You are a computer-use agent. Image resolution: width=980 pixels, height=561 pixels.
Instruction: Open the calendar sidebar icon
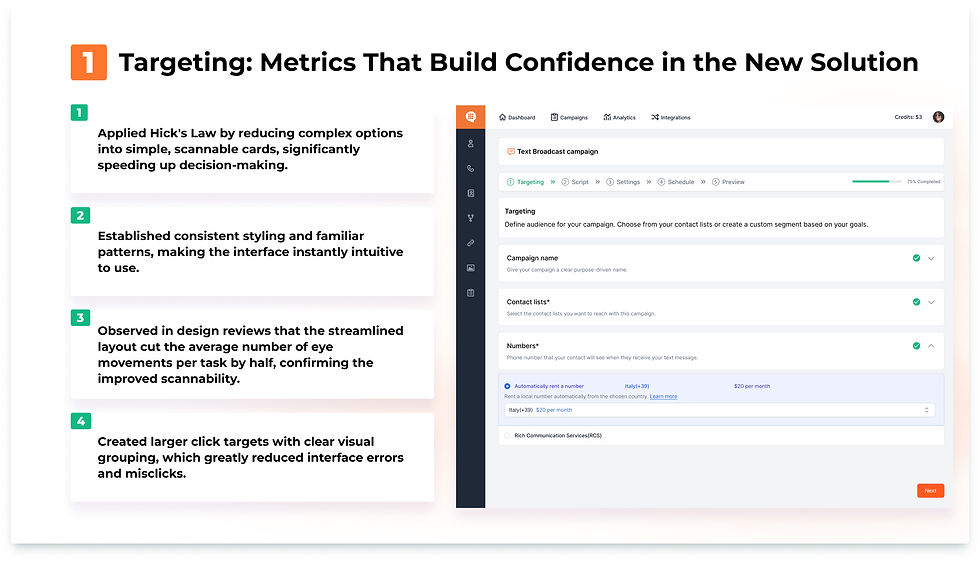coord(471,292)
